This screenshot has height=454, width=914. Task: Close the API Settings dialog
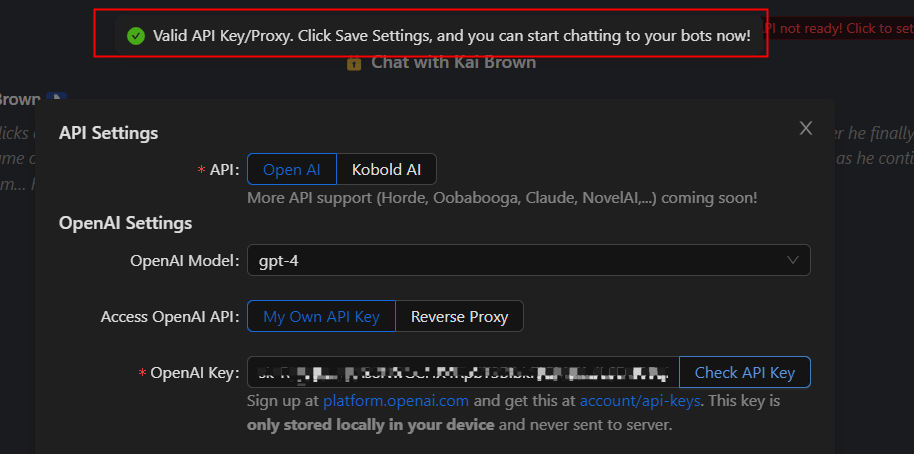pos(806,128)
